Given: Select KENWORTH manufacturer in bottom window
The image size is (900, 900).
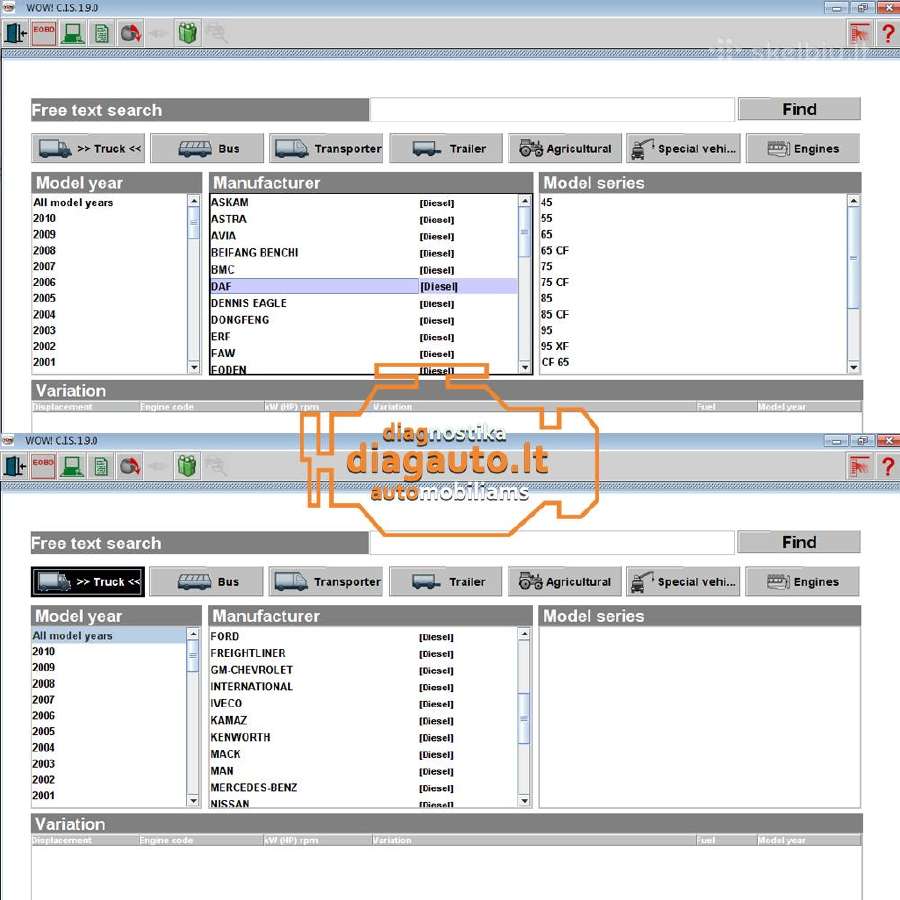Looking at the screenshot, I should point(363,738).
